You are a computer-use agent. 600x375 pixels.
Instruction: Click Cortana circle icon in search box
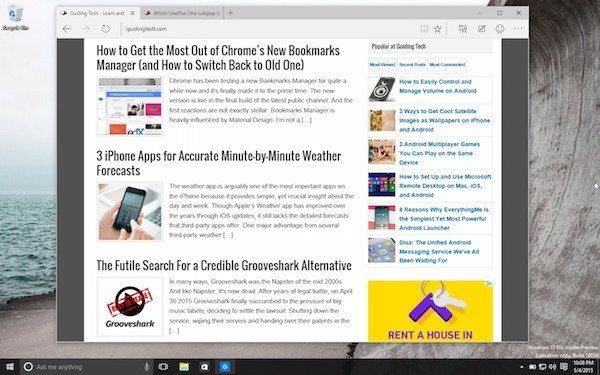(28, 367)
